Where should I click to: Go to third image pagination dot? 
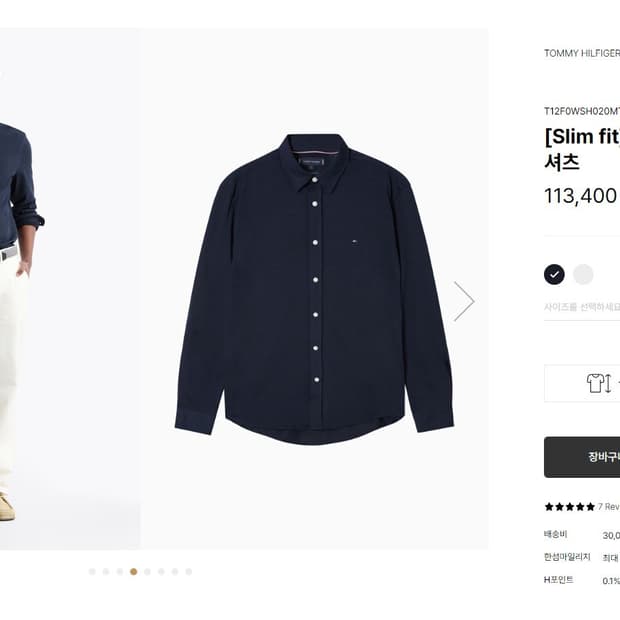pos(120,572)
